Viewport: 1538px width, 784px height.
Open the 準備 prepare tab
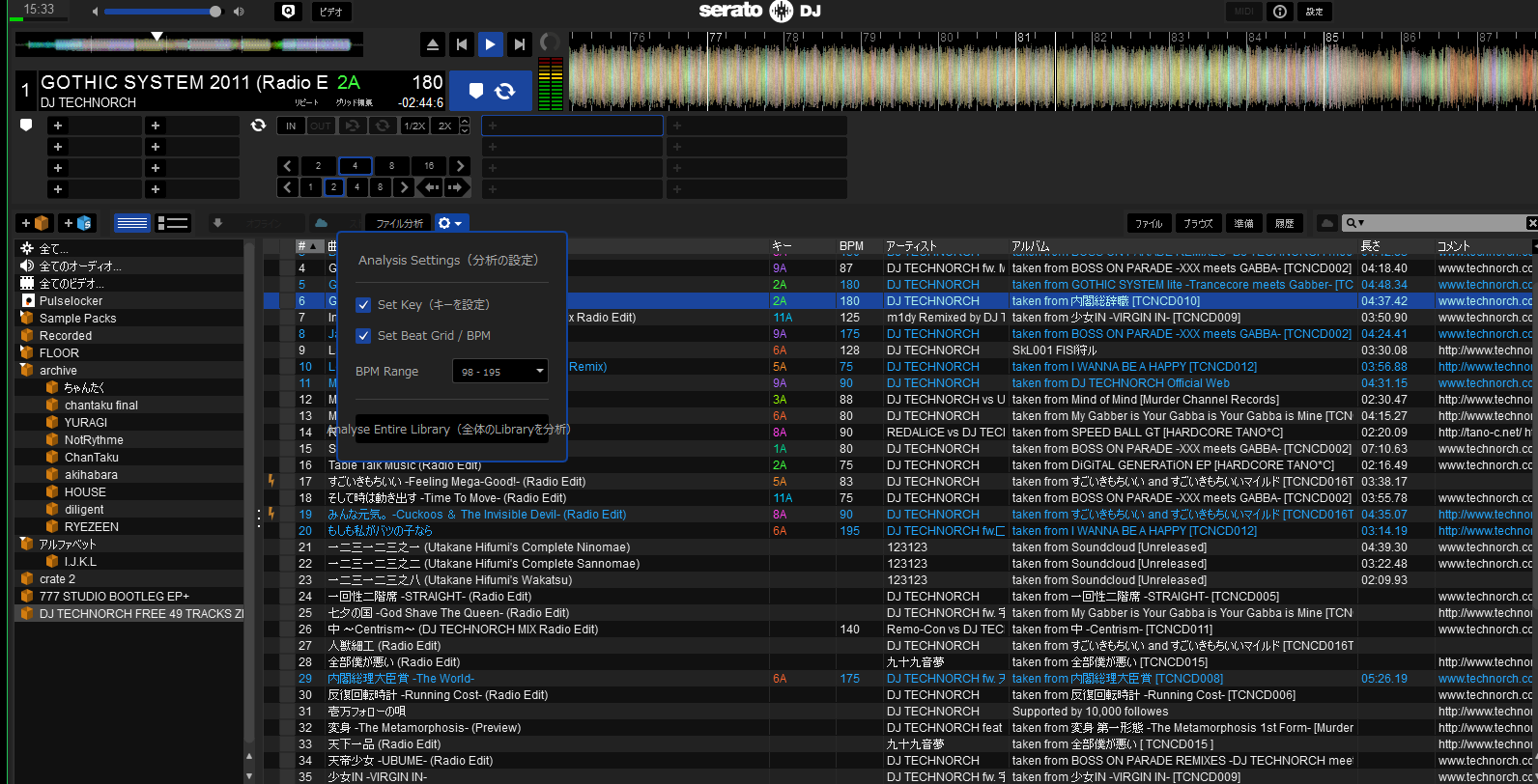[1243, 223]
